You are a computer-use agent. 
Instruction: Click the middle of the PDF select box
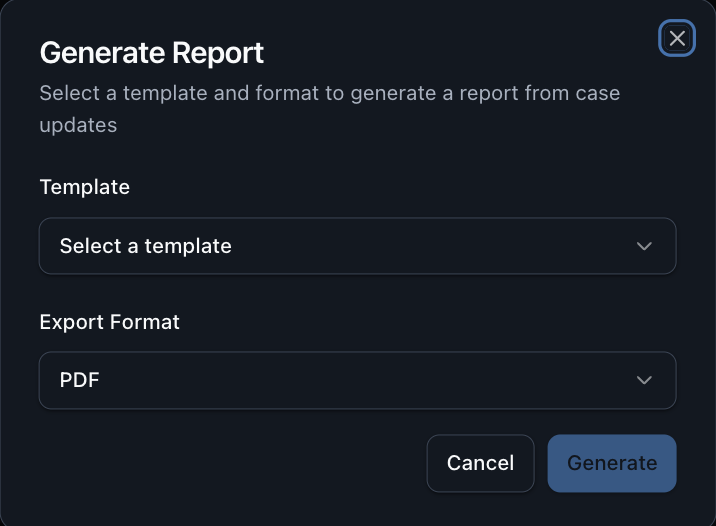tap(357, 380)
